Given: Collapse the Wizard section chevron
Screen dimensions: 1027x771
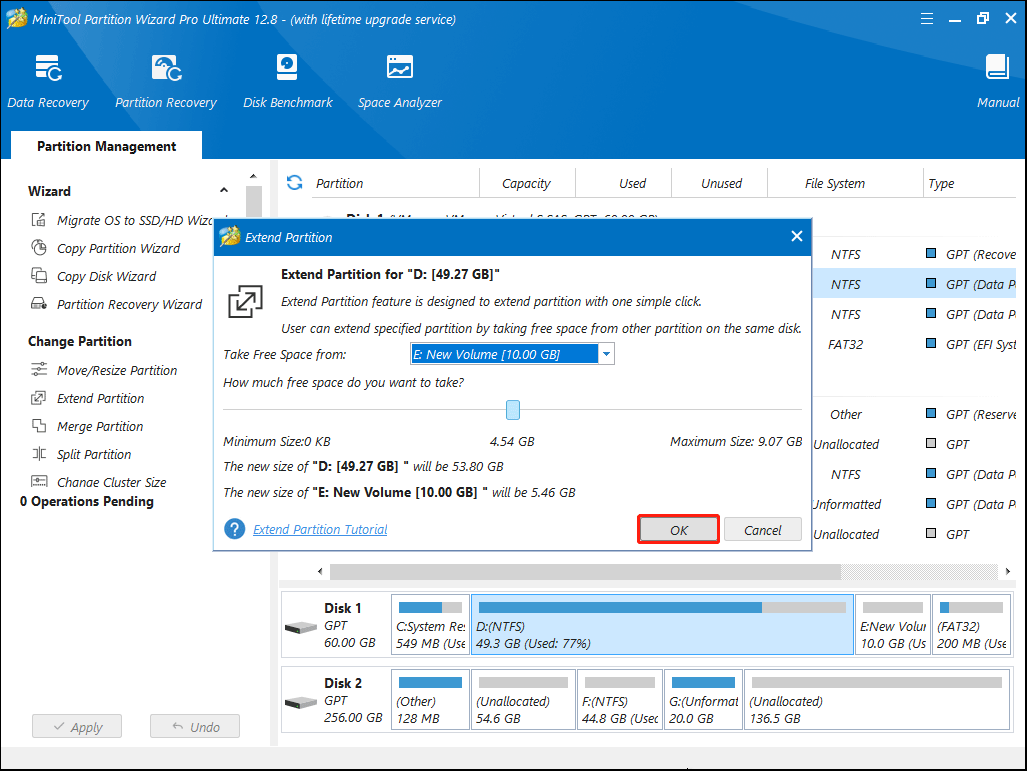Looking at the screenshot, I should (x=224, y=191).
